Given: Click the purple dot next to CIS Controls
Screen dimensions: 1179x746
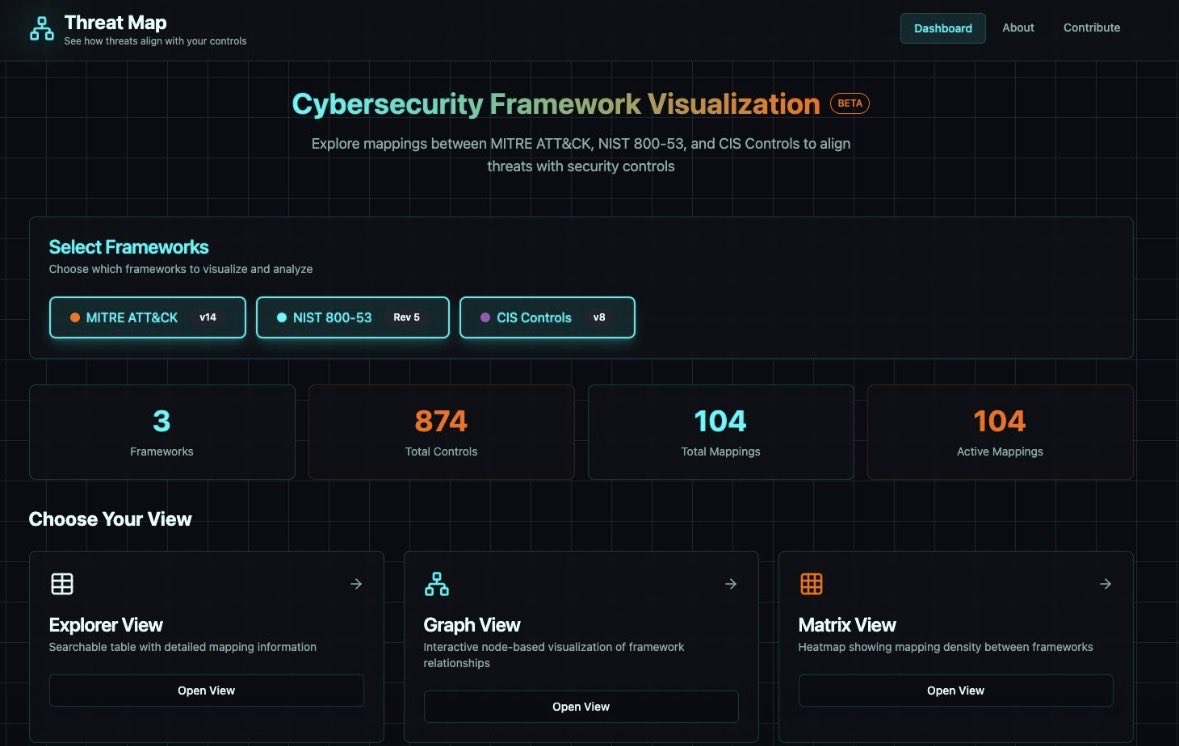Looking at the screenshot, I should (485, 317).
